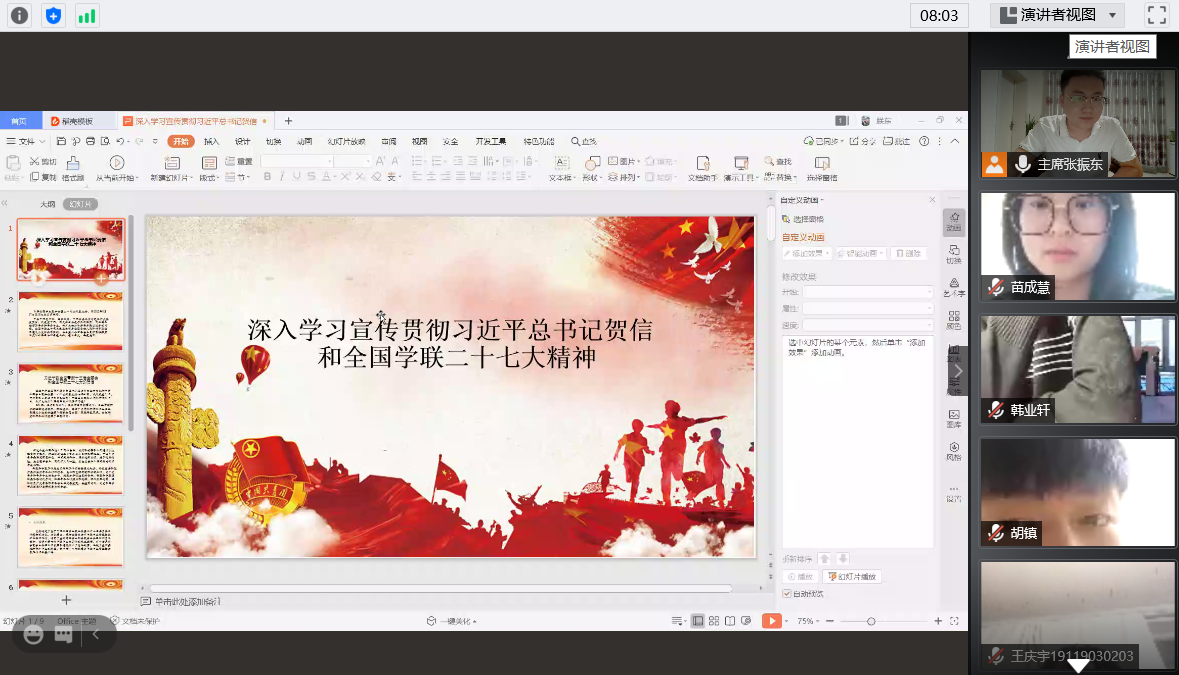Click the slideshow play (幻灯片播放) button

pos(852,577)
